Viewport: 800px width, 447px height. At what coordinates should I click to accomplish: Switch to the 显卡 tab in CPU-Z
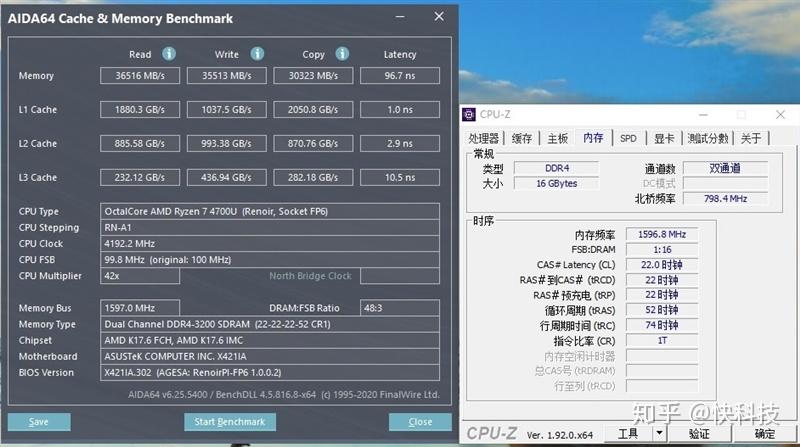pyautogui.click(x=664, y=138)
